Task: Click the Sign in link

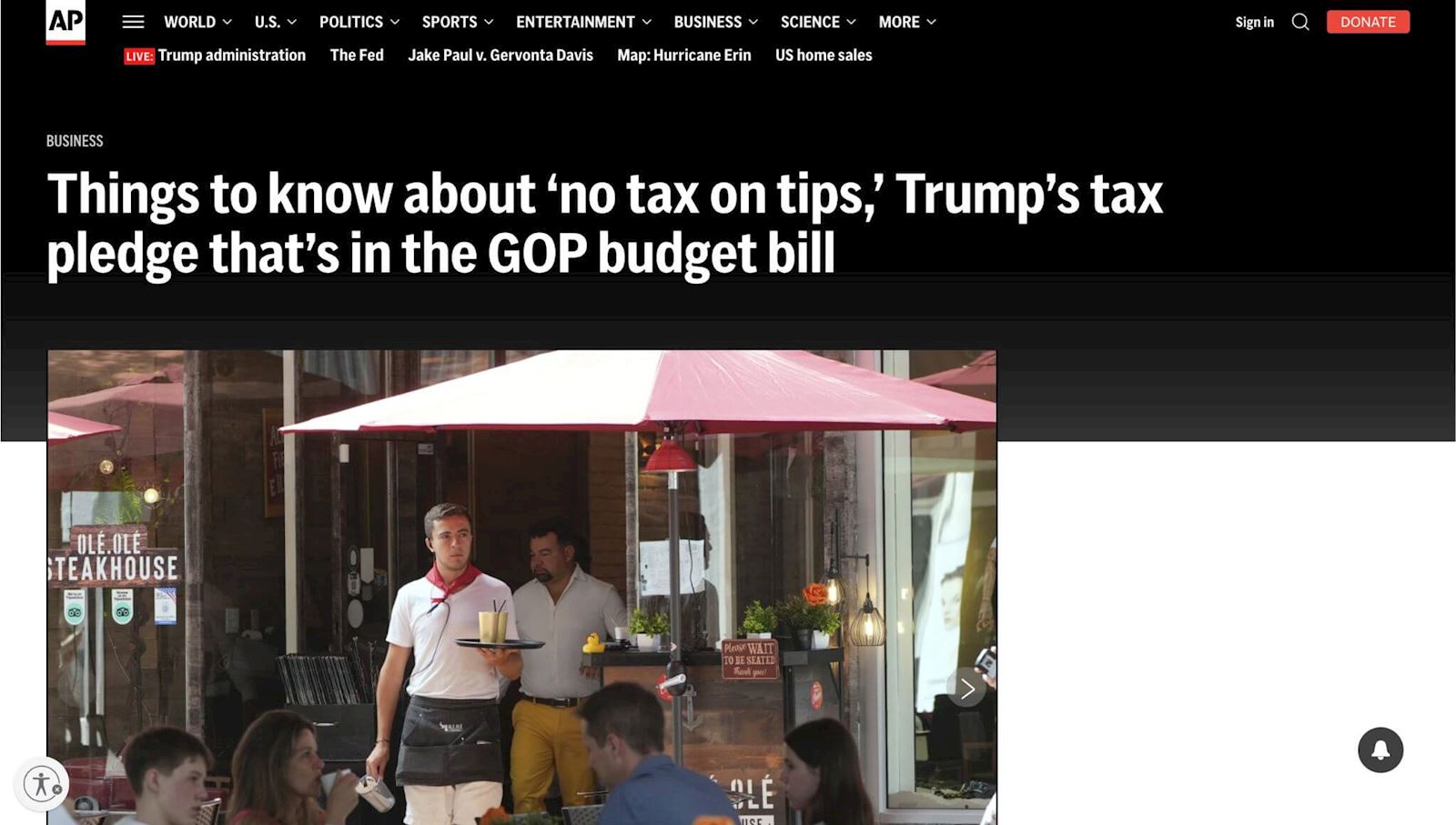Action: point(1254,22)
